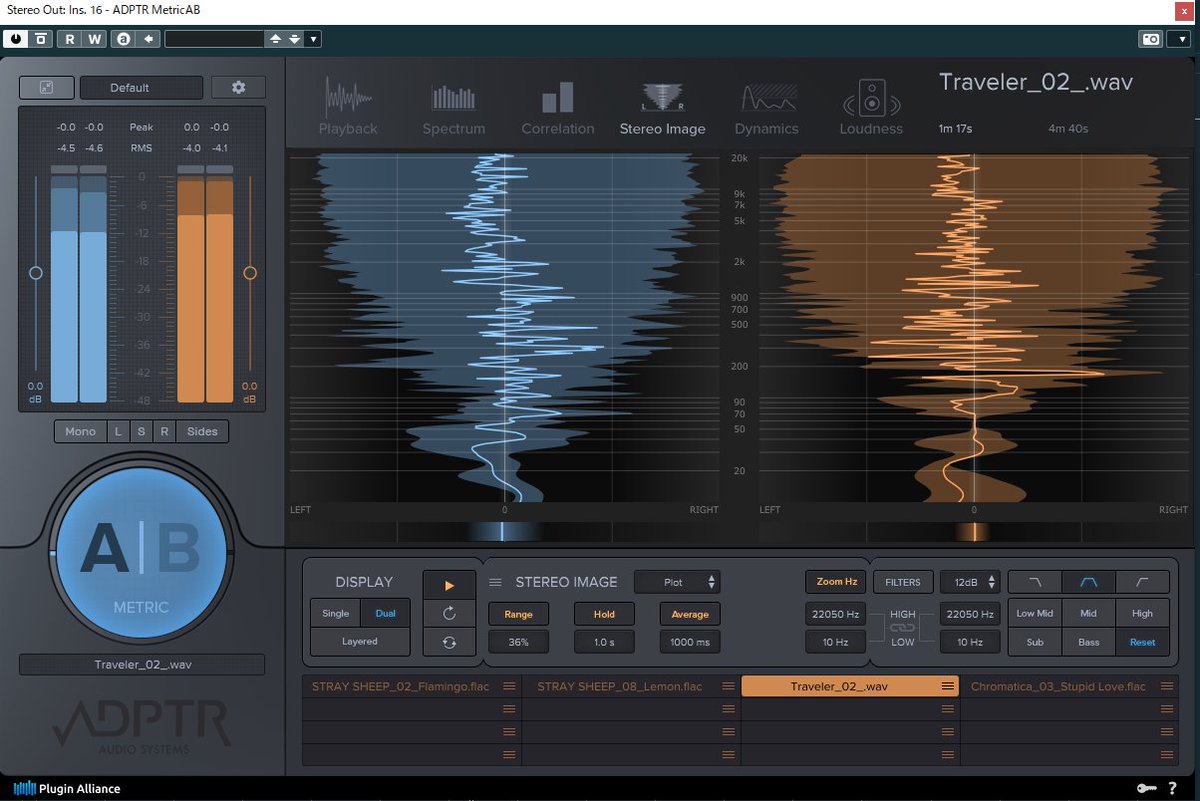The image size is (1200, 801).
Task: Select the low-pass filter shape icon
Action: (x=1035, y=582)
